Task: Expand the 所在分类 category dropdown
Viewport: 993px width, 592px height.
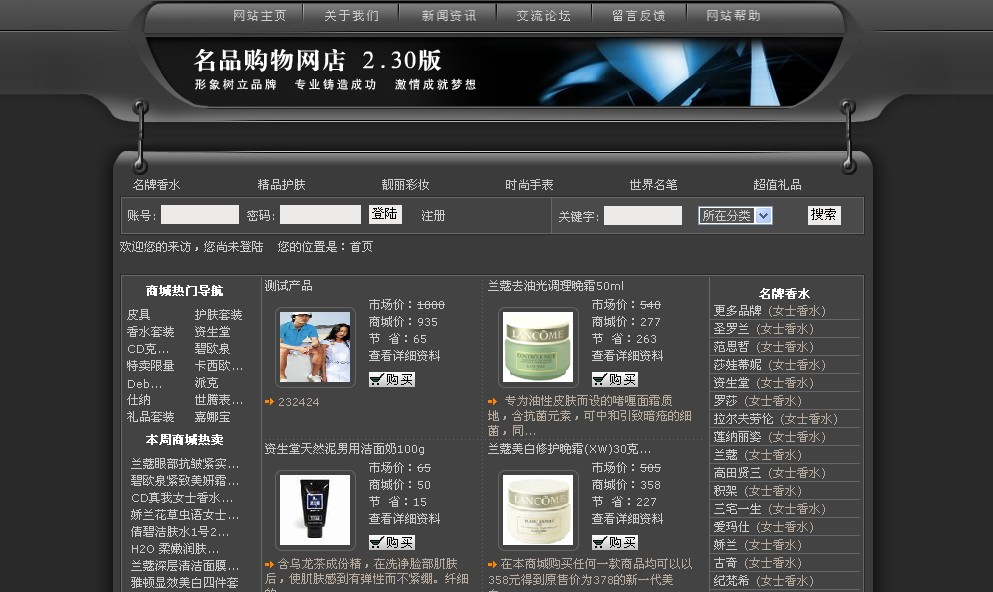Action: click(735, 215)
